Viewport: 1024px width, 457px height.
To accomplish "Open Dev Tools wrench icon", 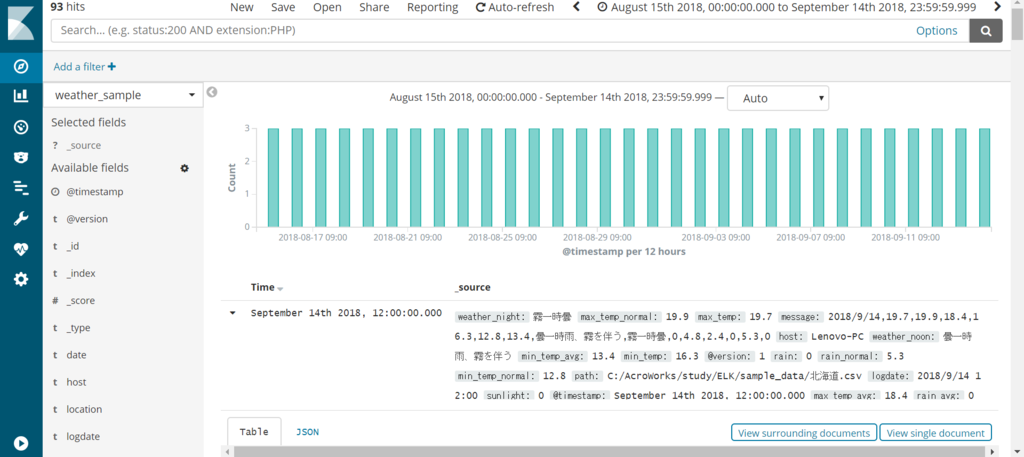I will click(x=21, y=218).
